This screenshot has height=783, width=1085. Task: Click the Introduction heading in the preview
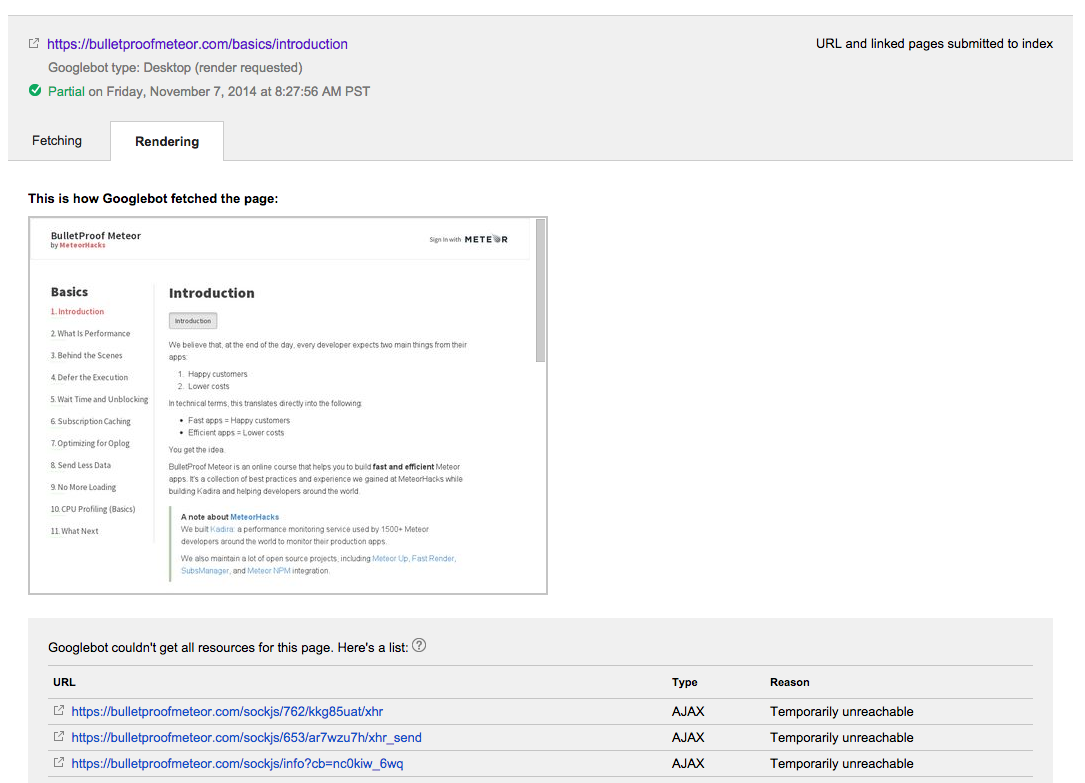[x=212, y=293]
